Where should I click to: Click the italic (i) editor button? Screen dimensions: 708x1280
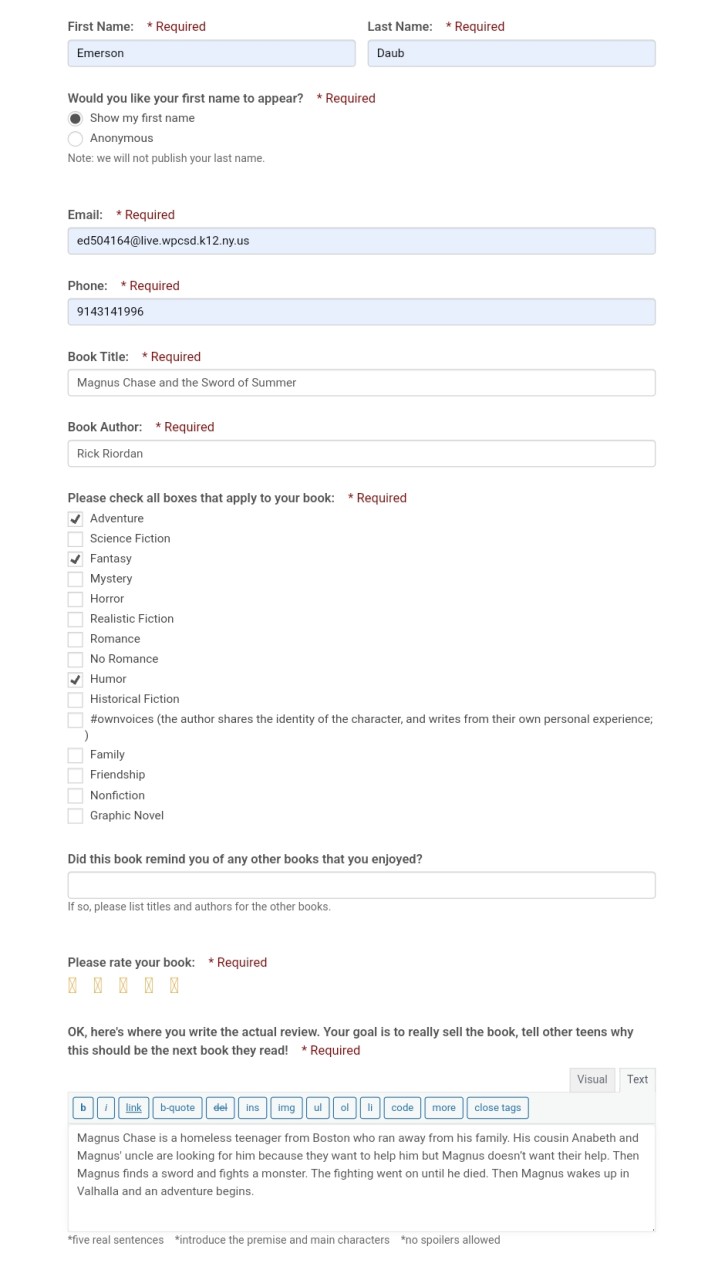[x=106, y=1108]
